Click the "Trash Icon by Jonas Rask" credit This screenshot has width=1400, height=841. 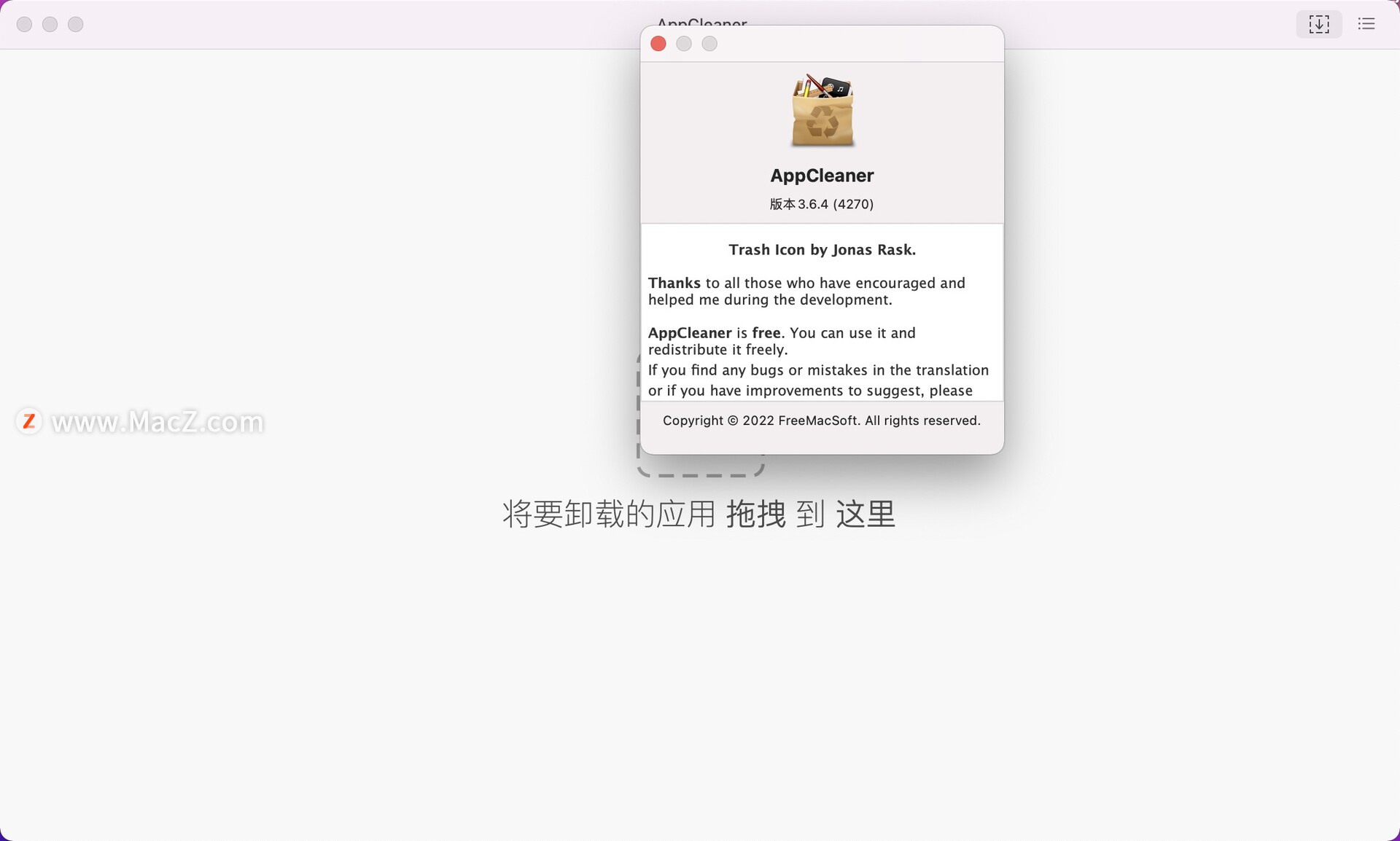point(822,250)
